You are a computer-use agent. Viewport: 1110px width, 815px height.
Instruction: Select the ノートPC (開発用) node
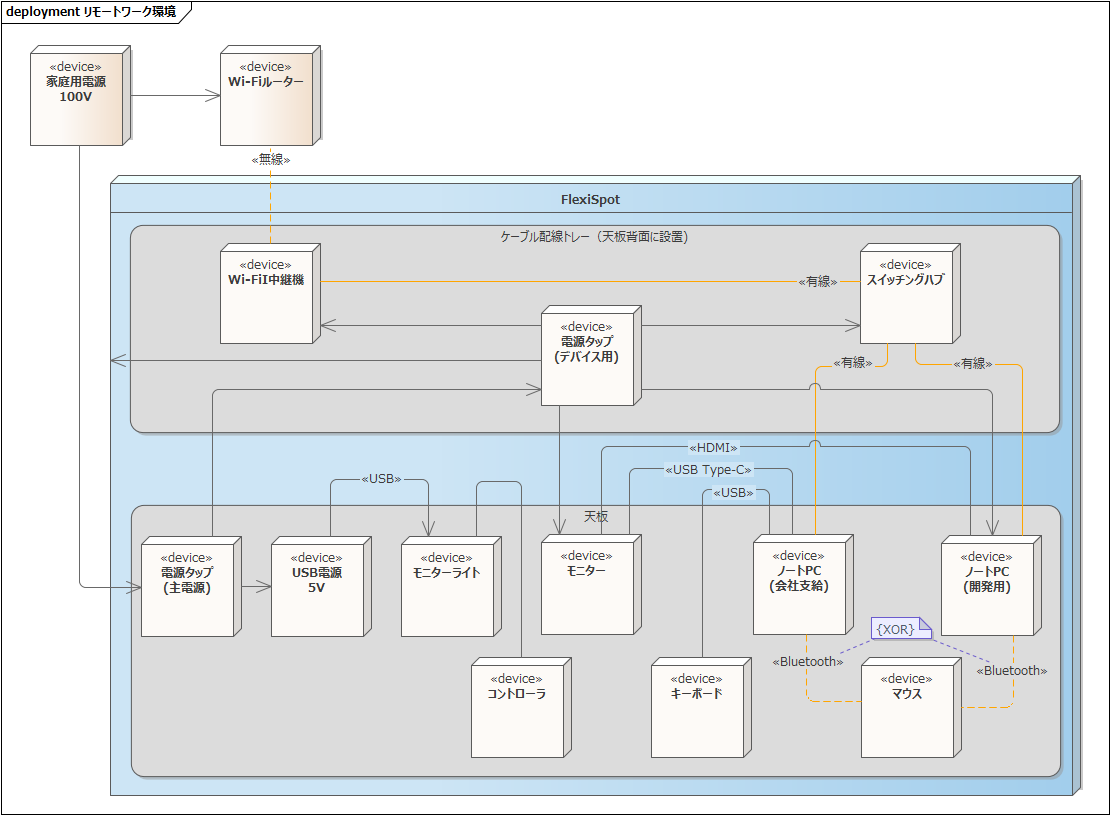[x=986, y=590]
